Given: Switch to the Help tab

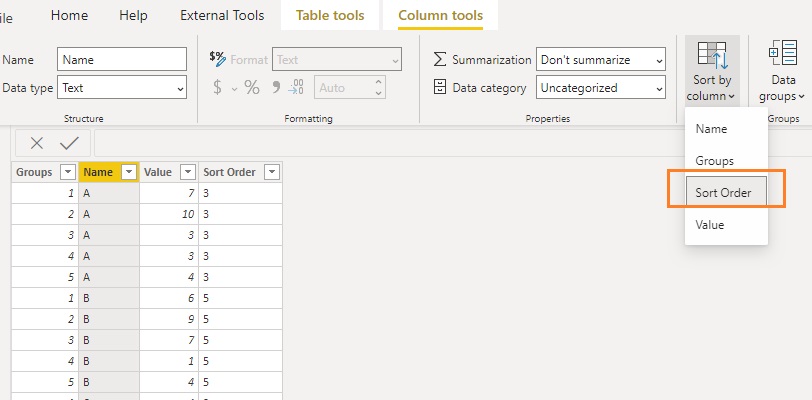Looking at the screenshot, I should (x=133, y=16).
